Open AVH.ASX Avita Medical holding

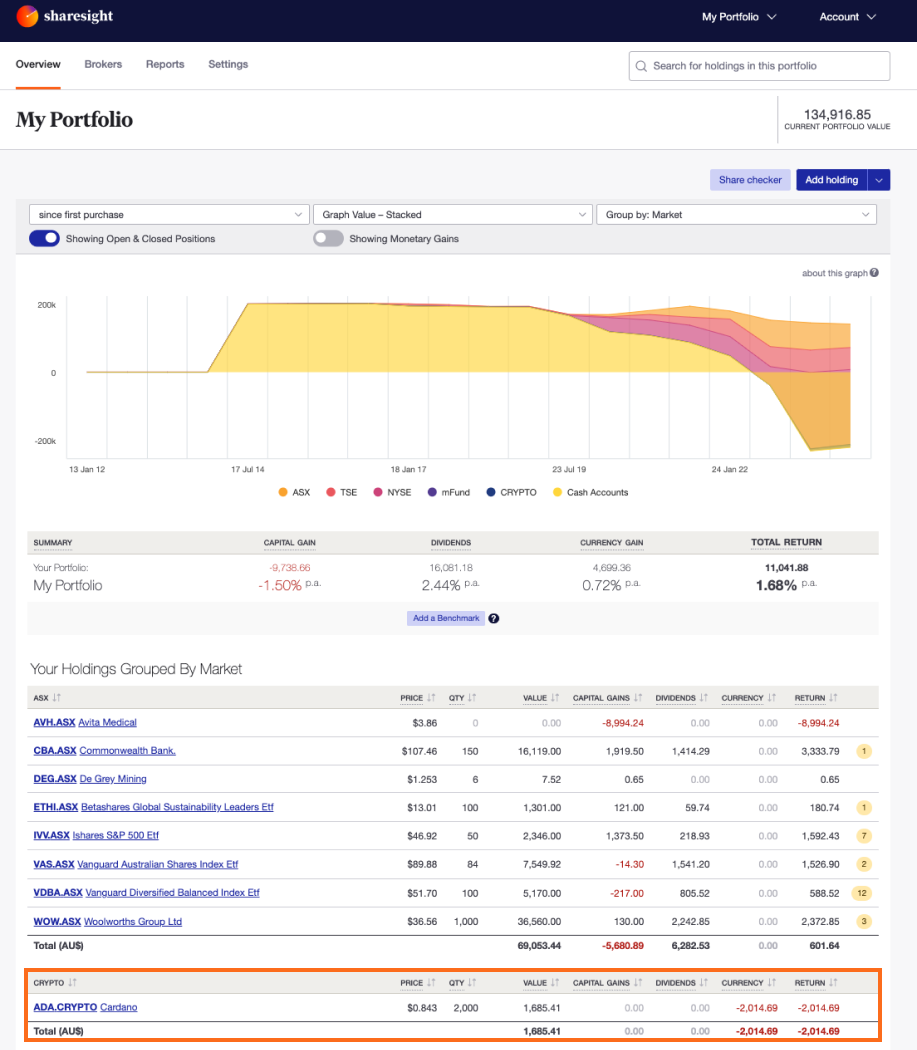(85, 723)
